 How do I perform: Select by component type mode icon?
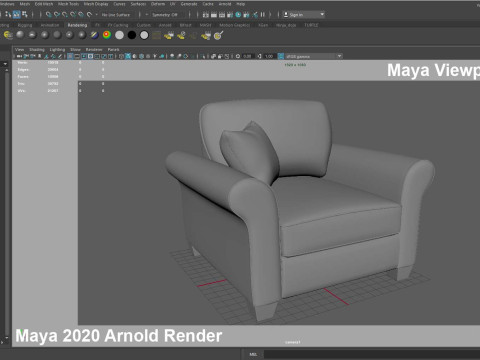click(24, 14)
